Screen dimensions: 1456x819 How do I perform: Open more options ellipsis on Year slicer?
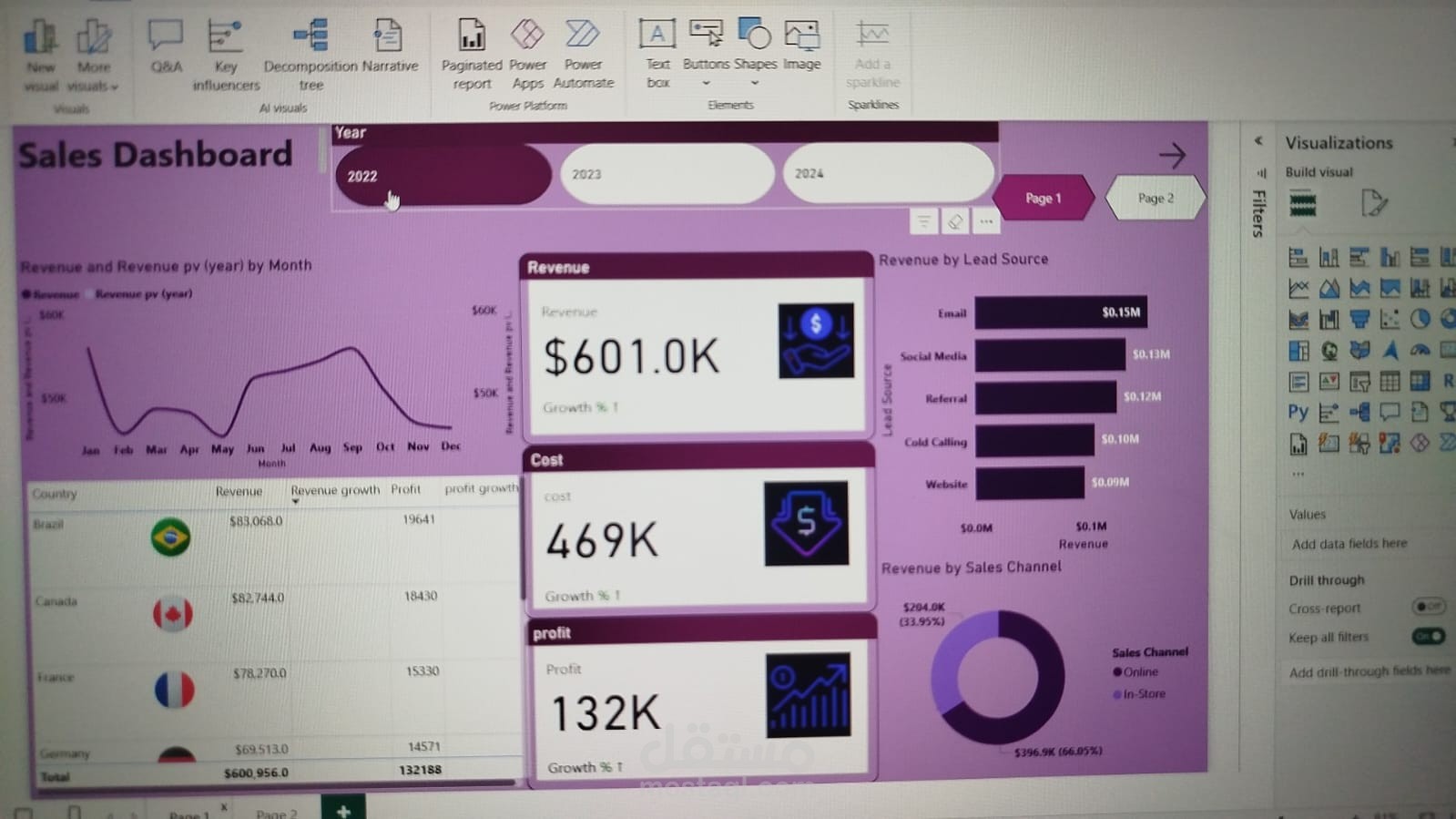tap(986, 221)
